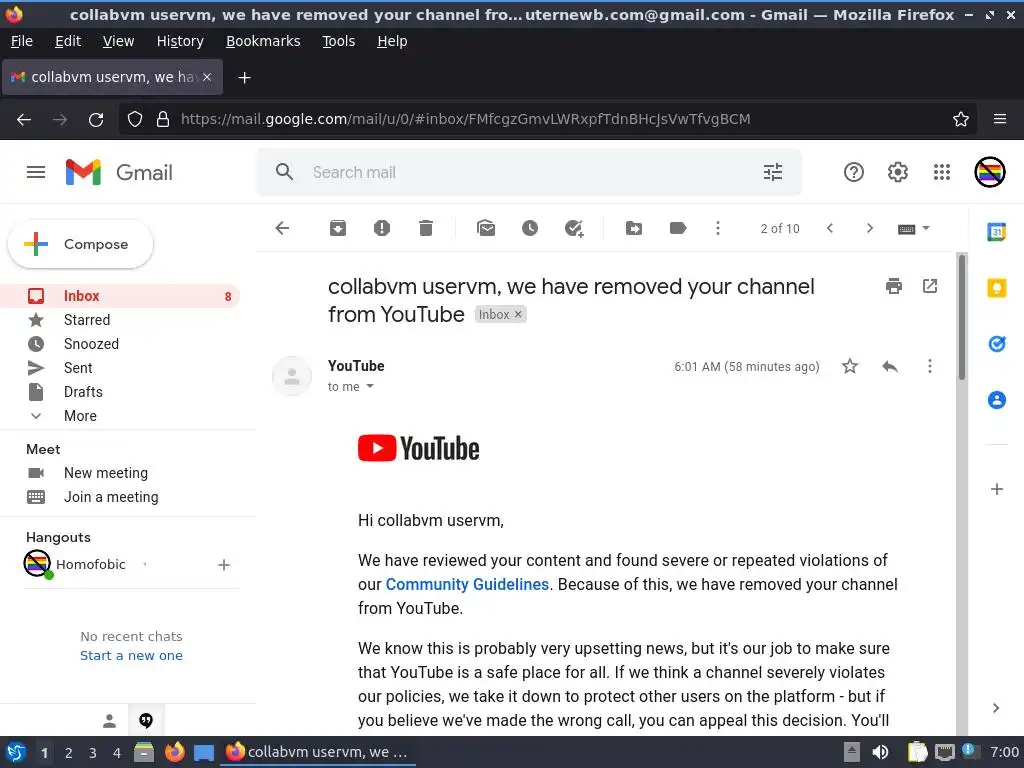The height and width of the screenshot is (768, 1024).
Task: Open email in new window
Action: point(930,286)
